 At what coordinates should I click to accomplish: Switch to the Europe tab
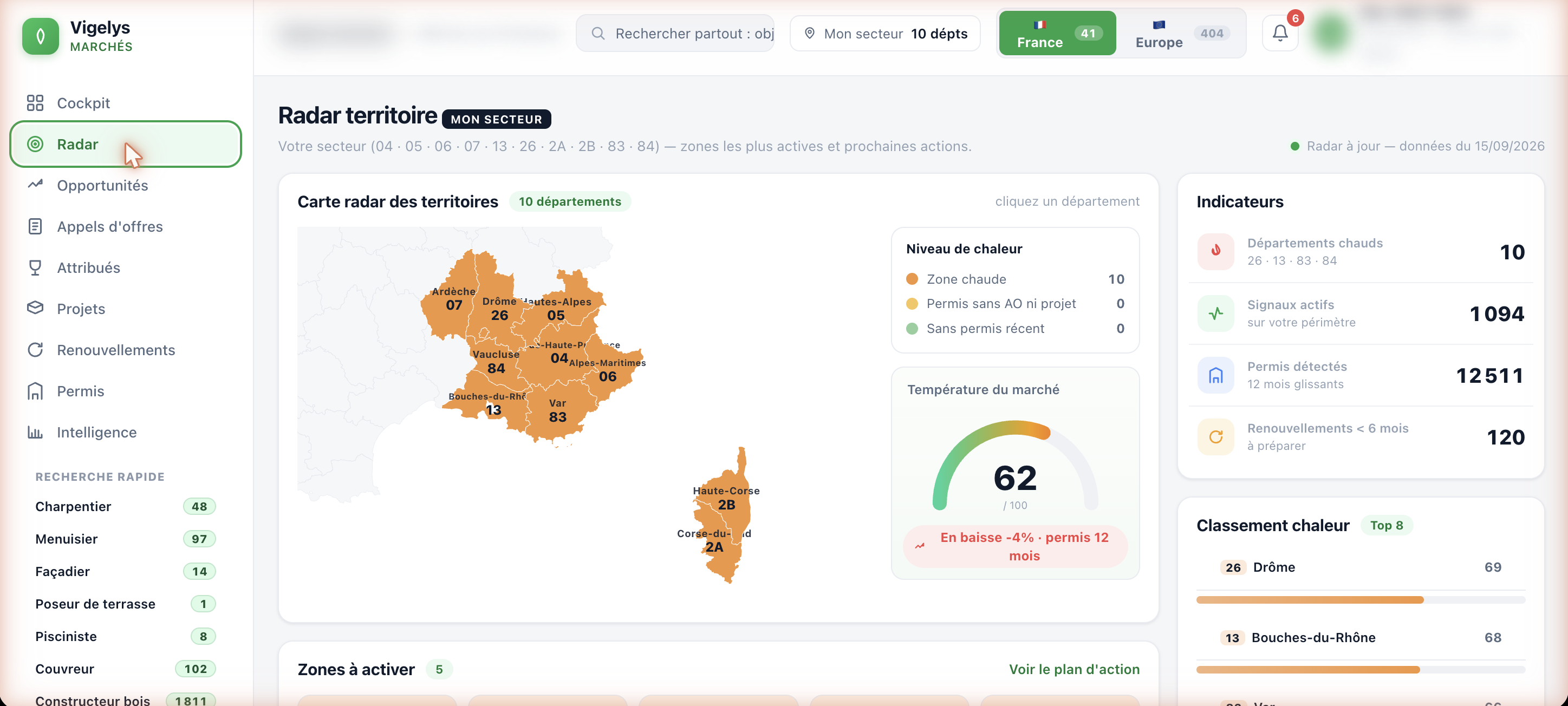[1181, 34]
